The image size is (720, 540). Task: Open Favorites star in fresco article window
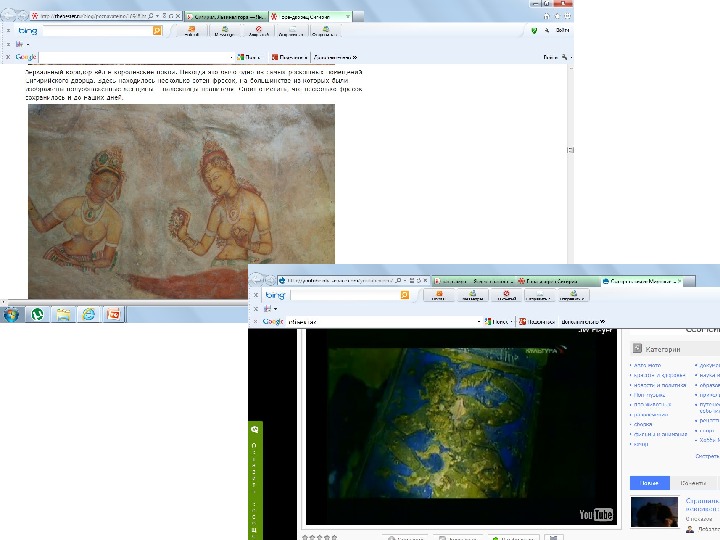[x=557, y=16]
